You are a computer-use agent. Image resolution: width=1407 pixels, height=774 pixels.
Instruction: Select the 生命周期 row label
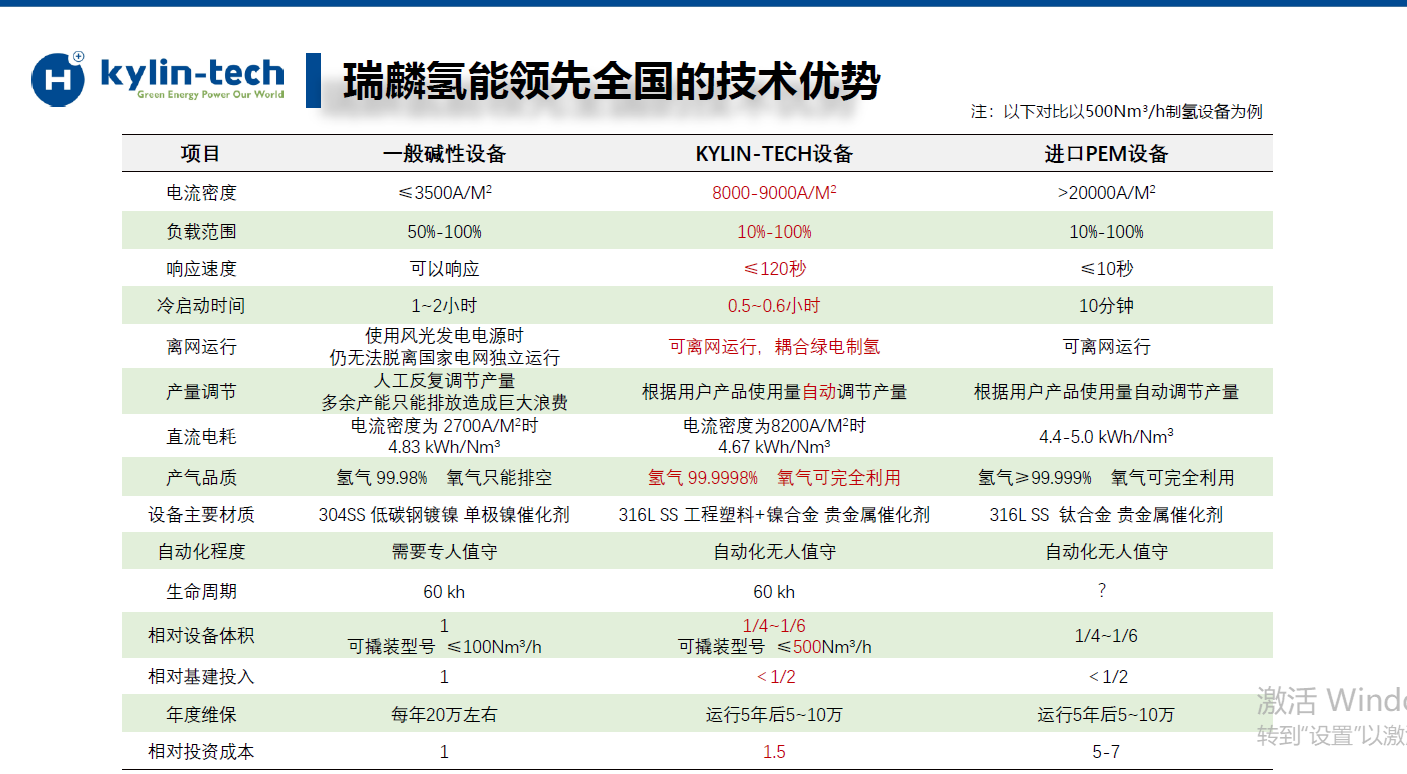coord(201,591)
